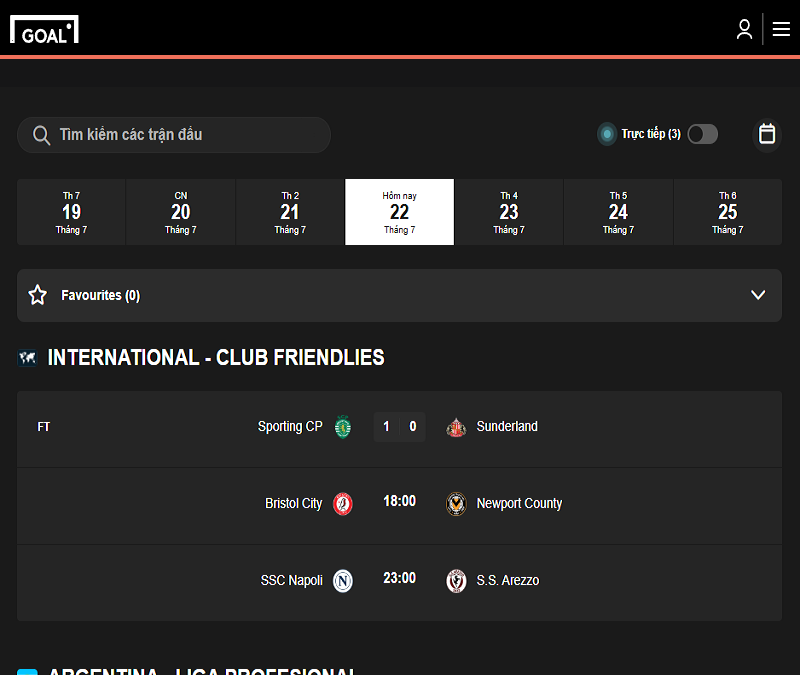Open the user account profile icon
The width and height of the screenshot is (800, 675).
tap(744, 29)
